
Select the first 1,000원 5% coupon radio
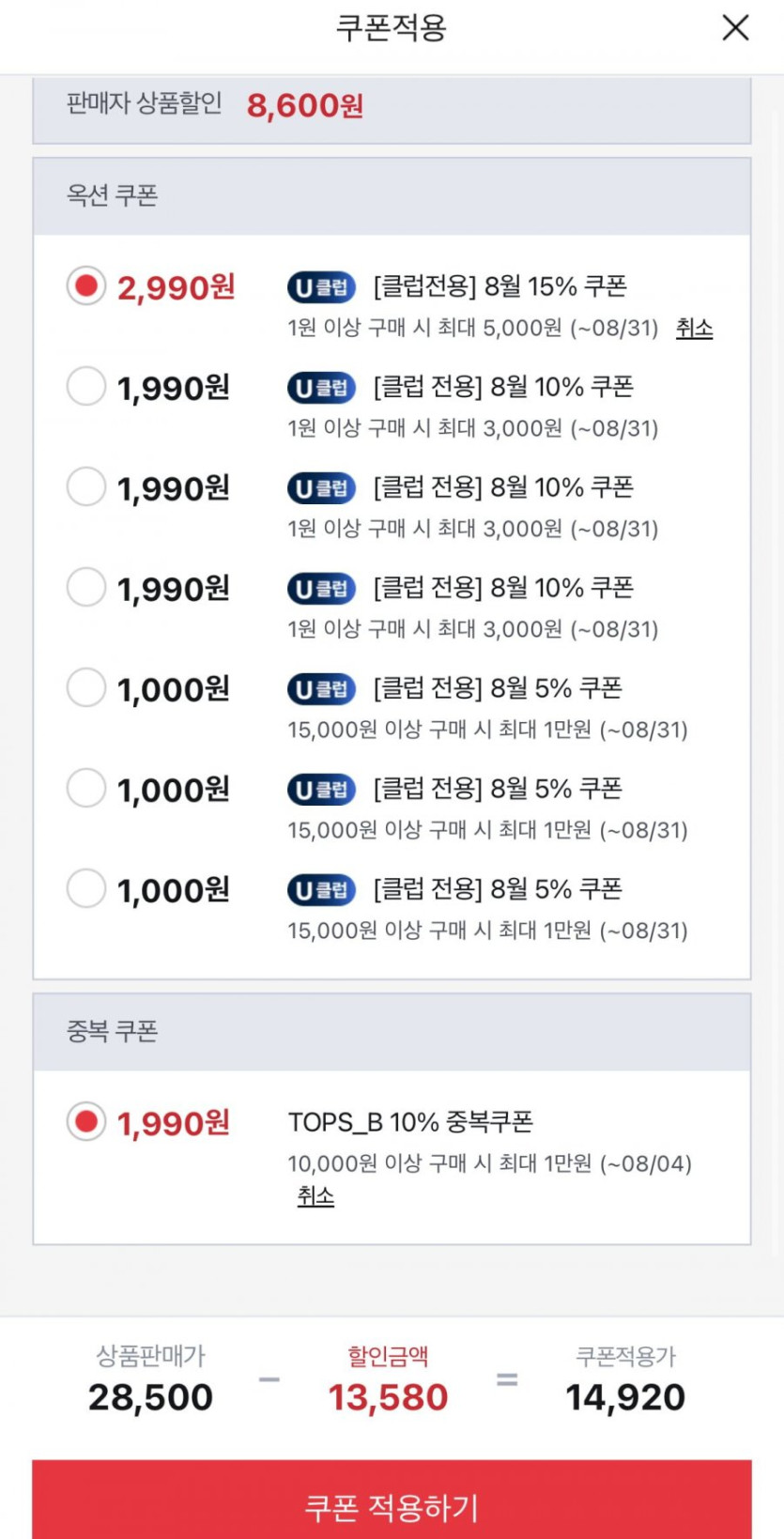point(86,687)
